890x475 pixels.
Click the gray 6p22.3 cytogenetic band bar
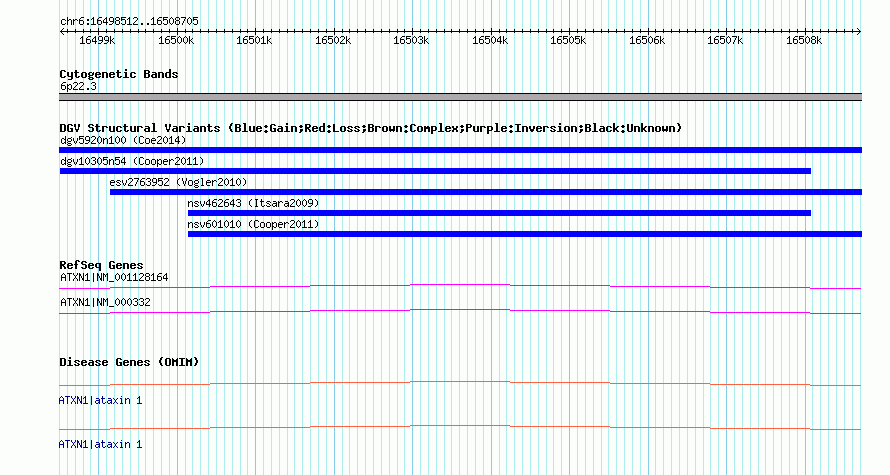click(x=460, y=97)
